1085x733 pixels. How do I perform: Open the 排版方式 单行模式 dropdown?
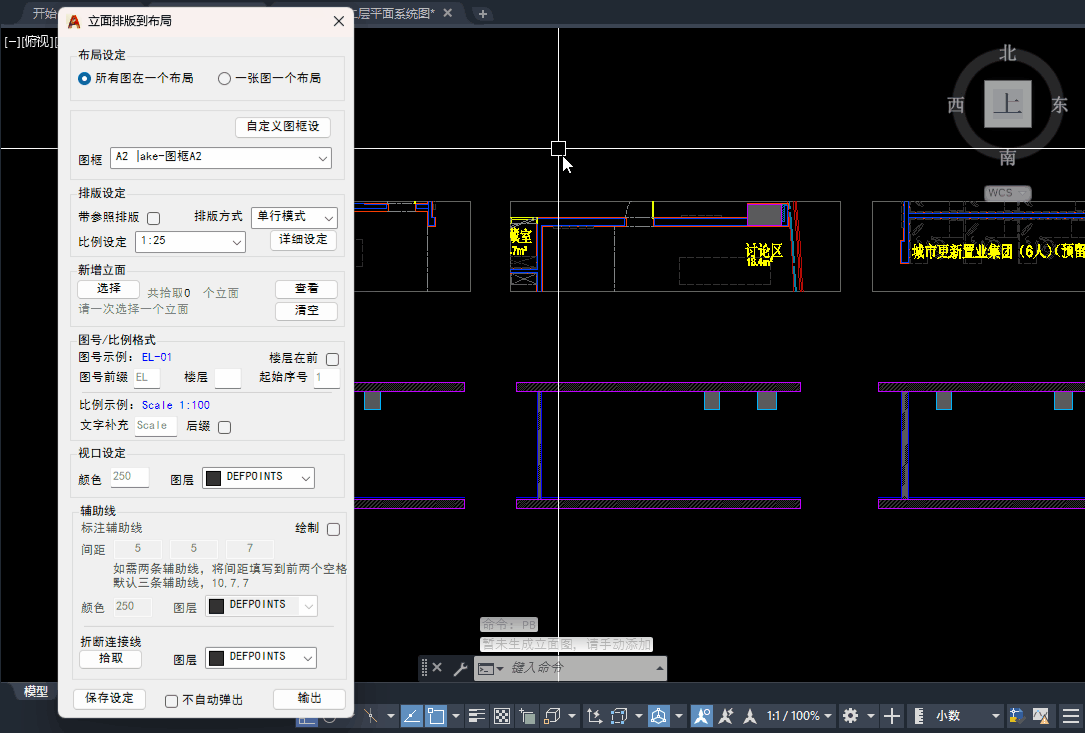[x=295, y=217]
